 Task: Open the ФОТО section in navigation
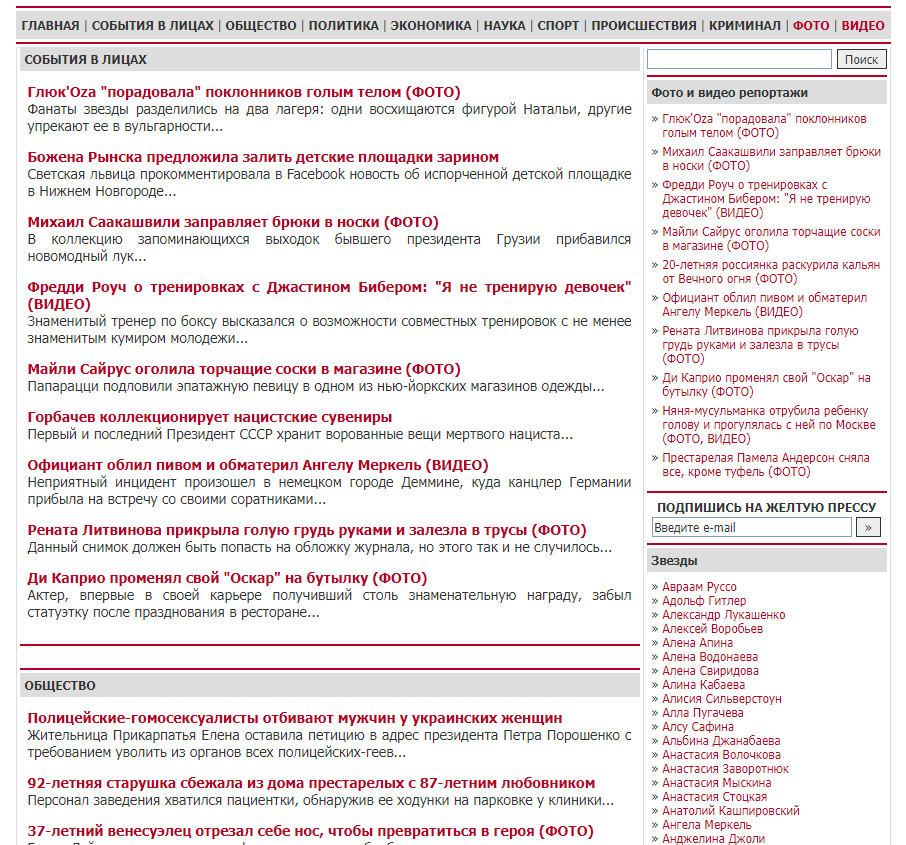pos(811,25)
